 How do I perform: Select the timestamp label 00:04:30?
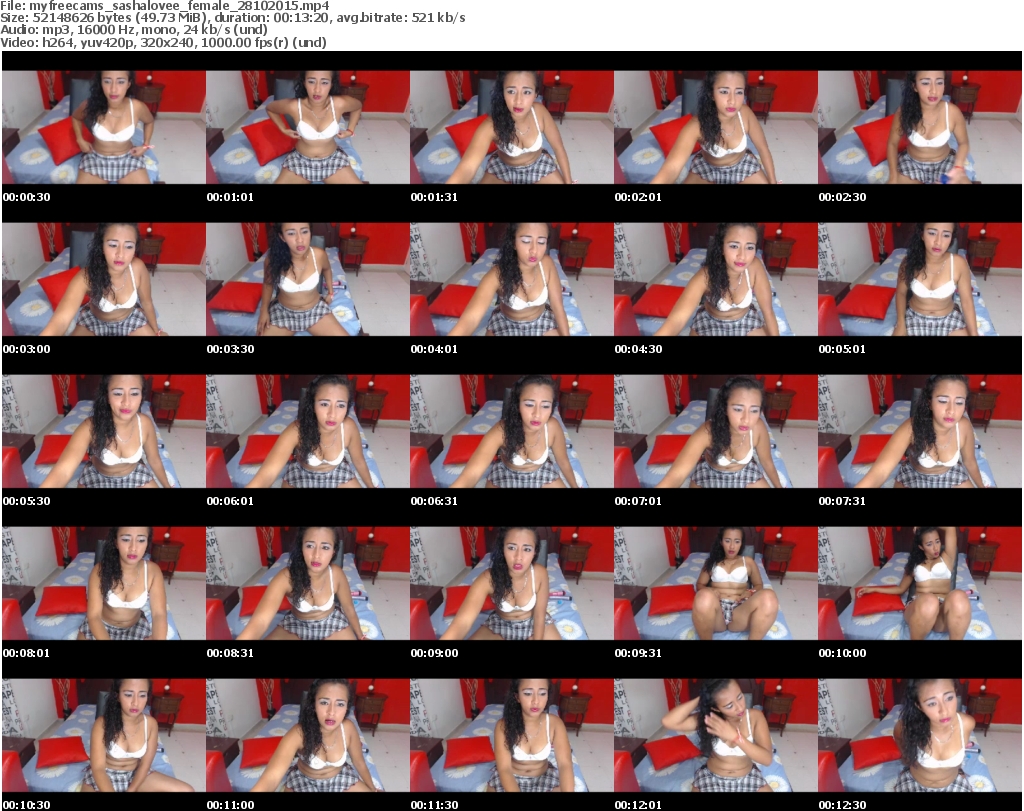coord(638,349)
